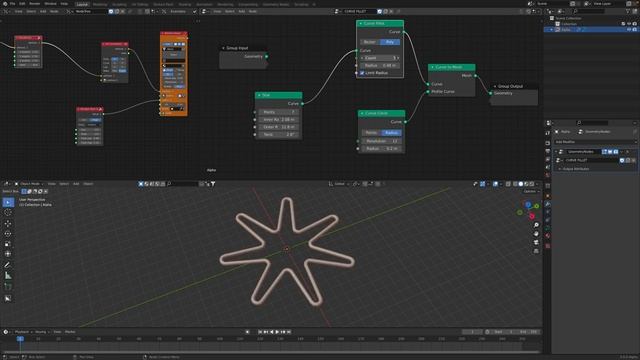Screen dimensions: 640x360
Task: Click the new scene icon beside the Scene field
Action: point(573,4)
